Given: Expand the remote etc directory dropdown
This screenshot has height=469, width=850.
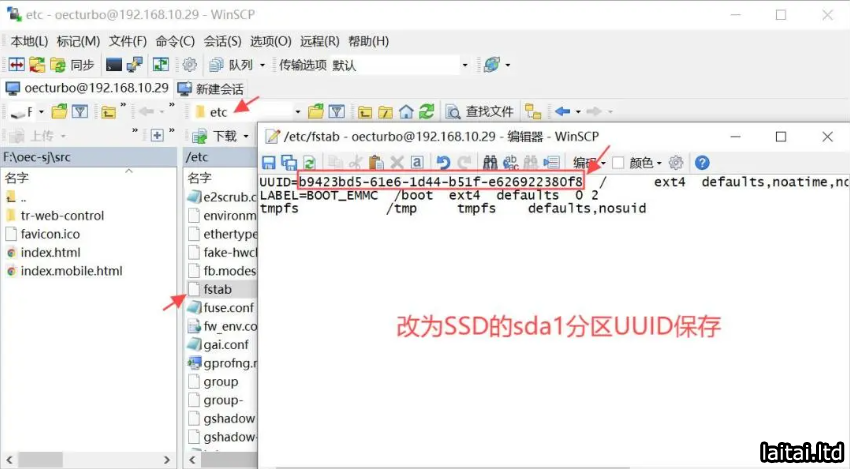Looking at the screenshot, I should [x=297, y=112].
